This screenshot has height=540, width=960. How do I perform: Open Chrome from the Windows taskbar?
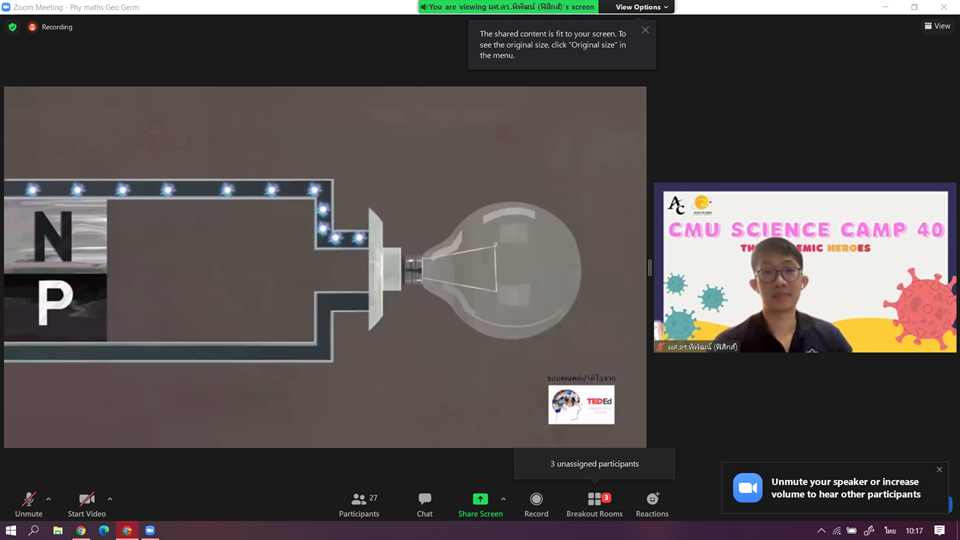(x=81, y=531)
